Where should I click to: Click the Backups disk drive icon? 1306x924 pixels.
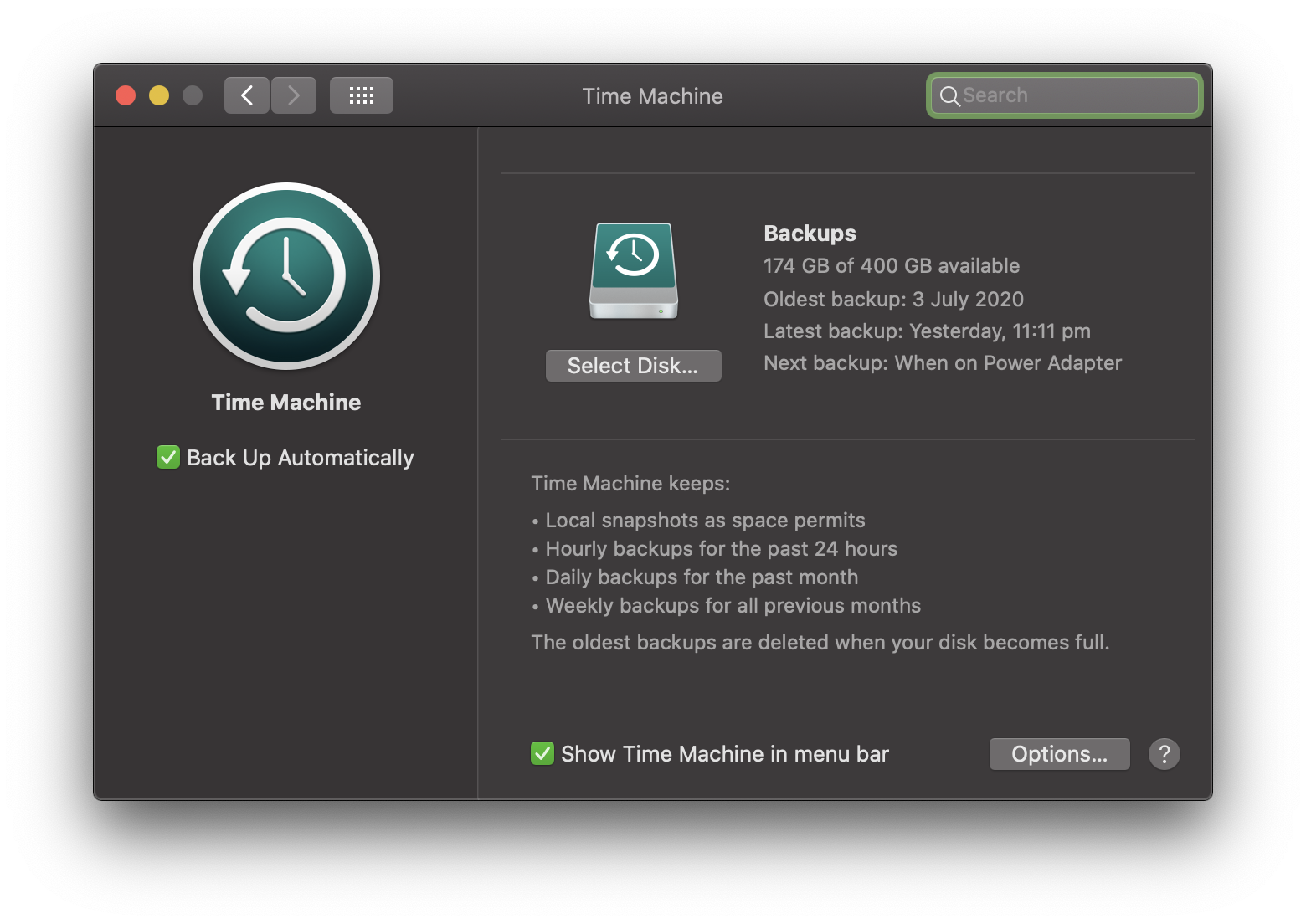coord(634,270)
